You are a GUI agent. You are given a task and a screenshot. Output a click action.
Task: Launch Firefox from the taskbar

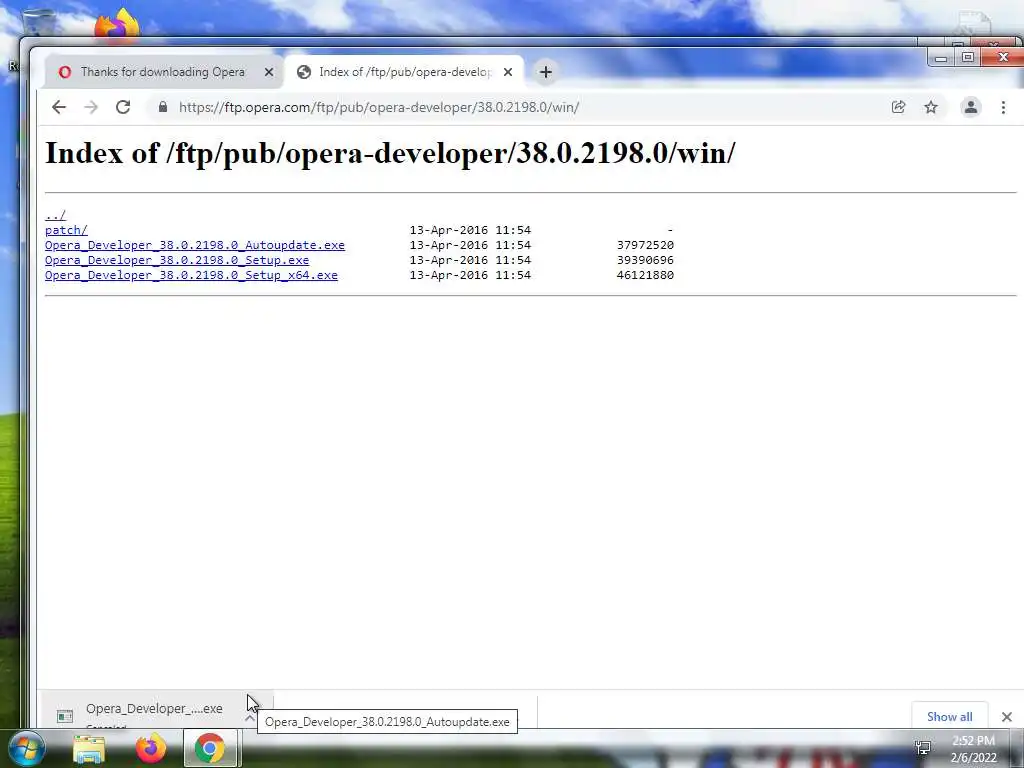tap(150, 748)
